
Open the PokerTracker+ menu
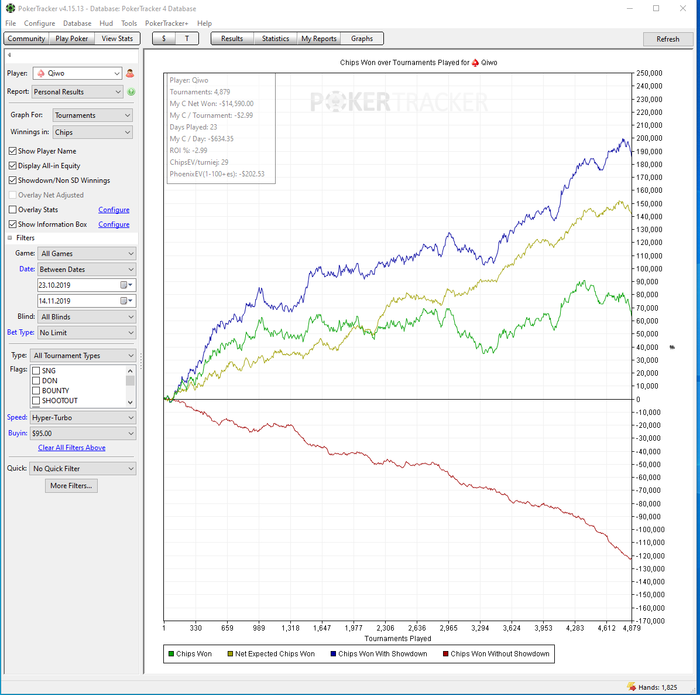(166, 23)
